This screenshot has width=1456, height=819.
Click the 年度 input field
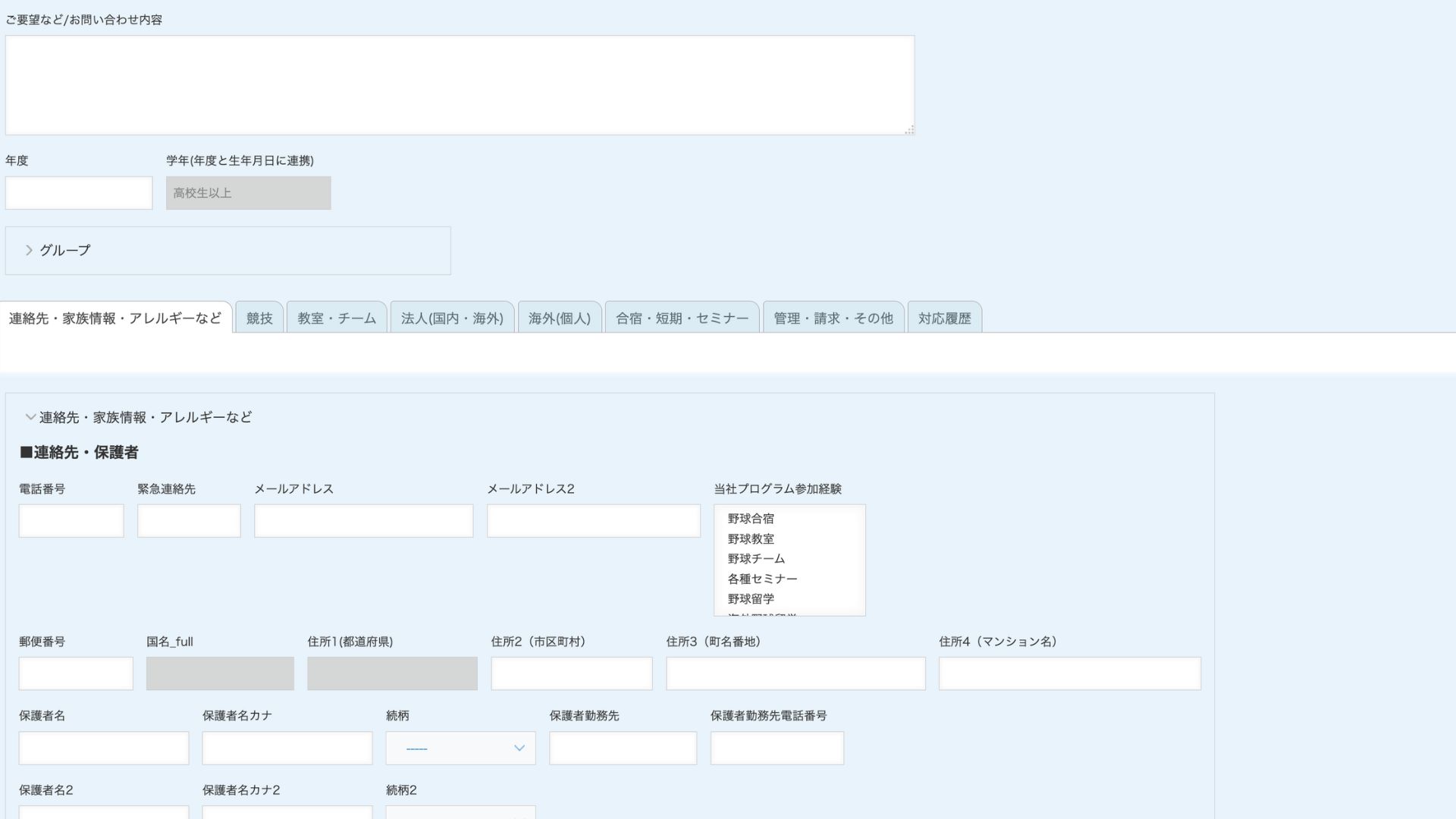click(x=79, y=193)
